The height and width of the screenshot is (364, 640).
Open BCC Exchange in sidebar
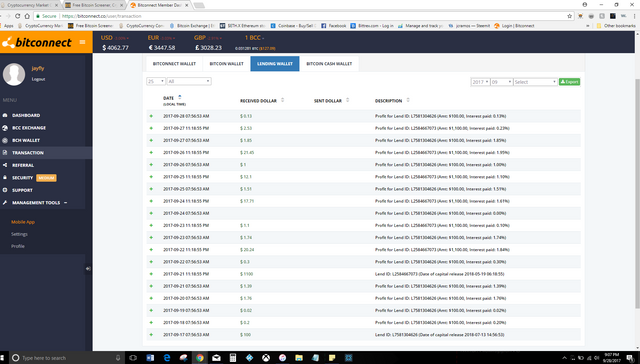[29, 128]
